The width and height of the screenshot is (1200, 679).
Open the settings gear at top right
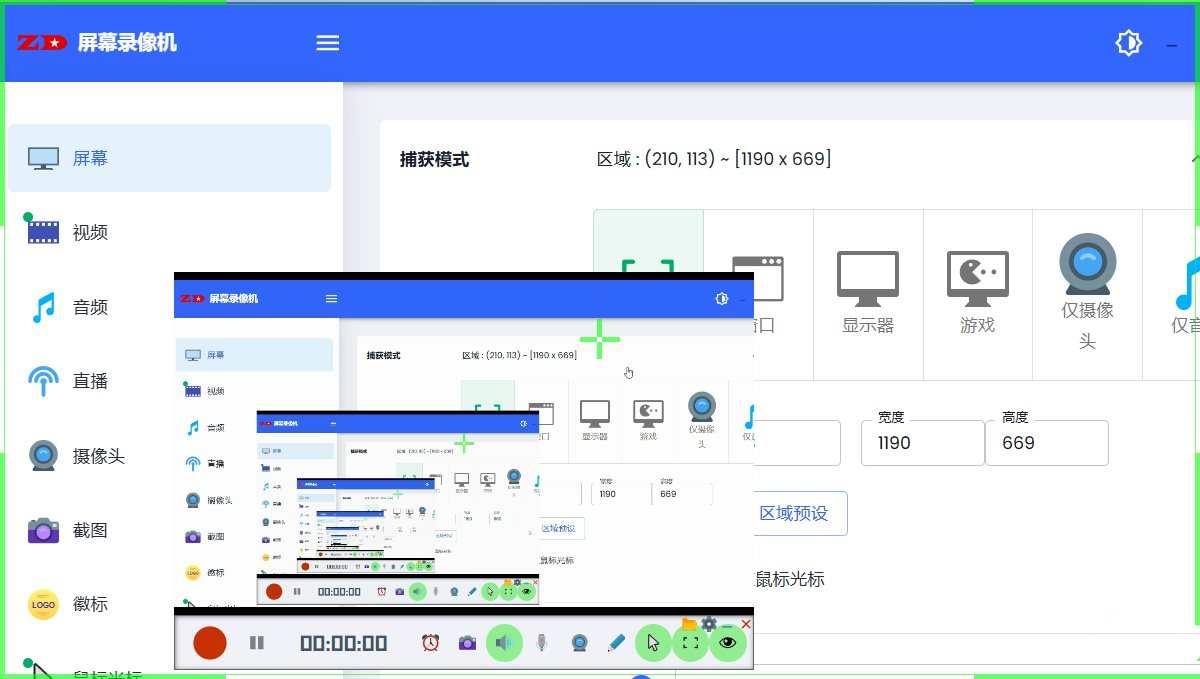(1129, 42)
